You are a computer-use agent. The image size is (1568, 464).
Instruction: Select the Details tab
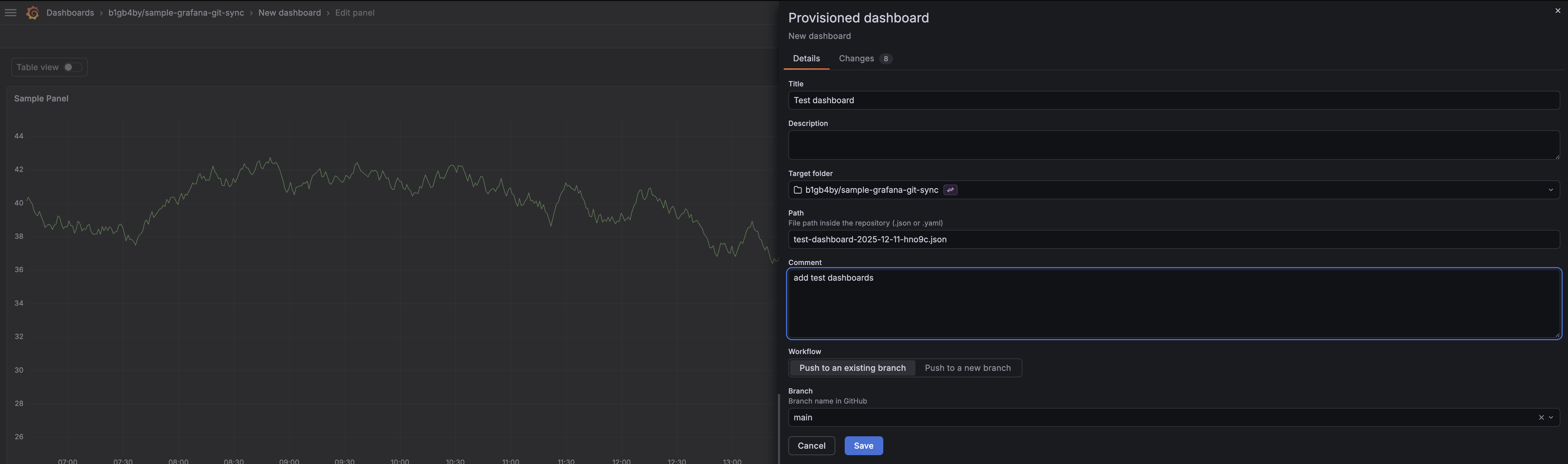pyautogui.click(x=806, y=58)
